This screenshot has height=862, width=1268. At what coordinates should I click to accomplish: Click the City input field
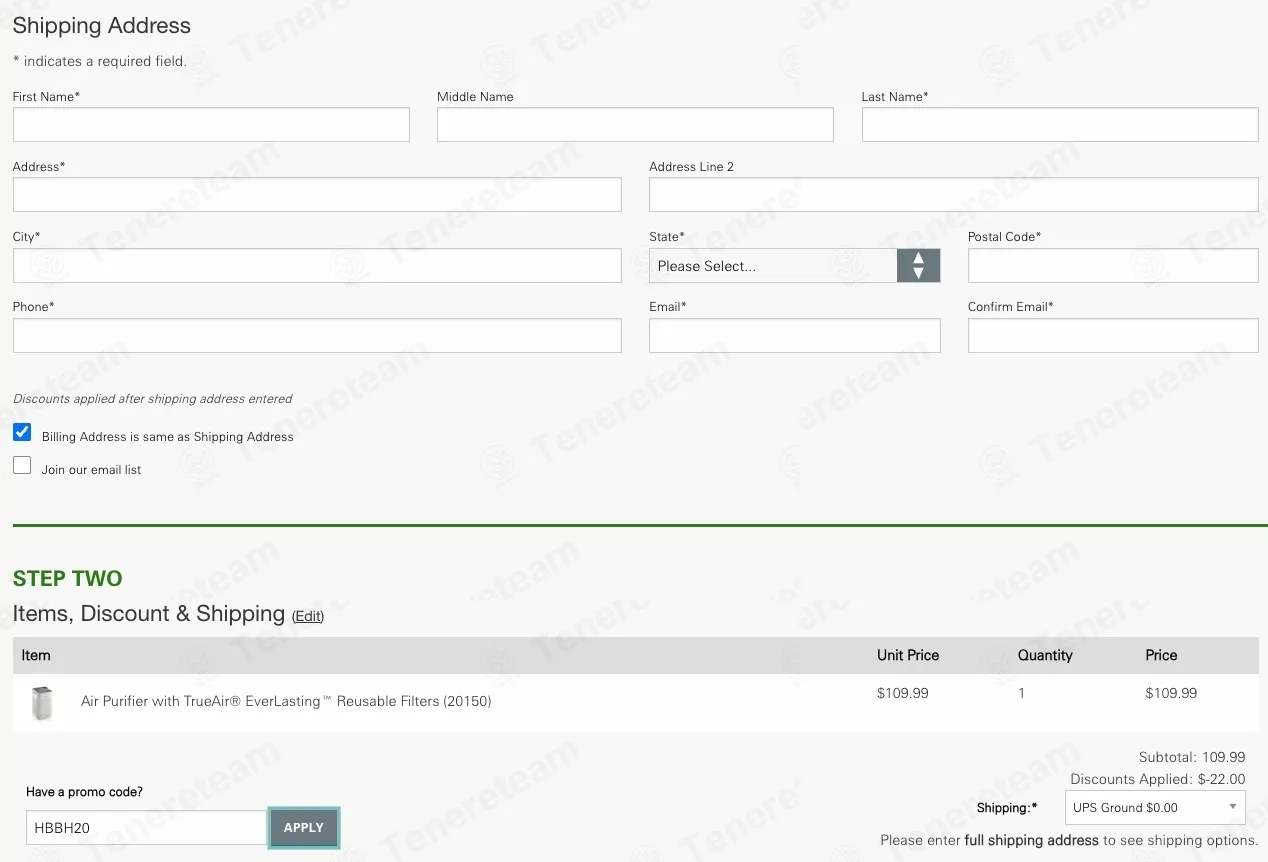pyautogui.click(x=317, y=265)
